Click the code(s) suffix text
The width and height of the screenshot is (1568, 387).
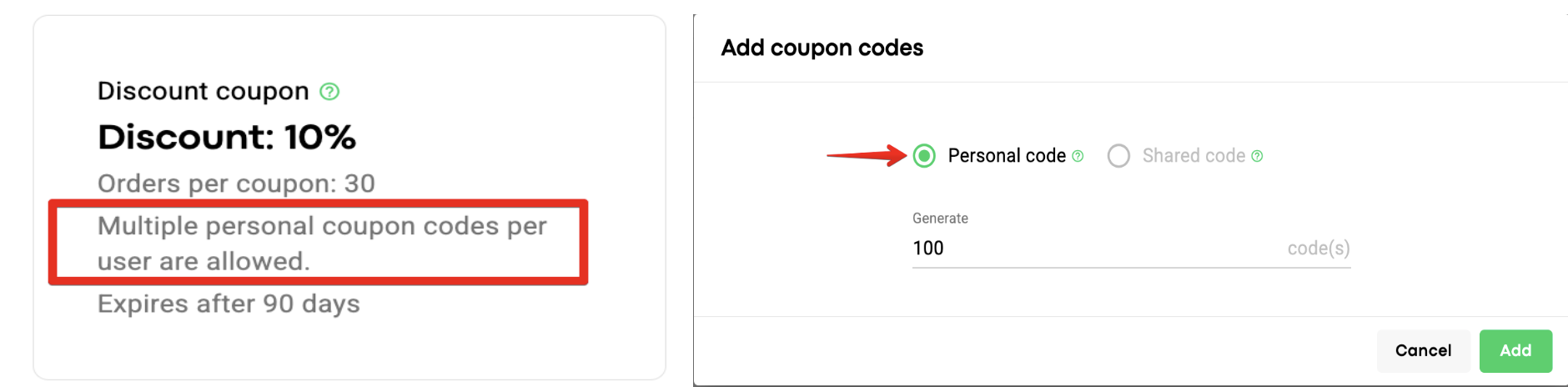tap(1318, 249)
